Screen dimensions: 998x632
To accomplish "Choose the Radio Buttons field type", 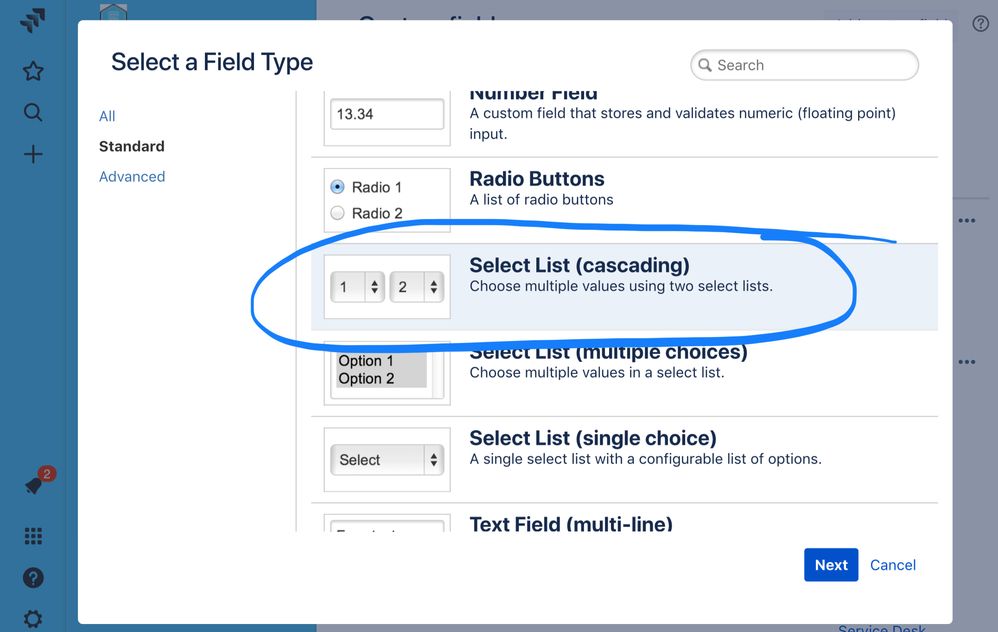I will coord(624,200).
